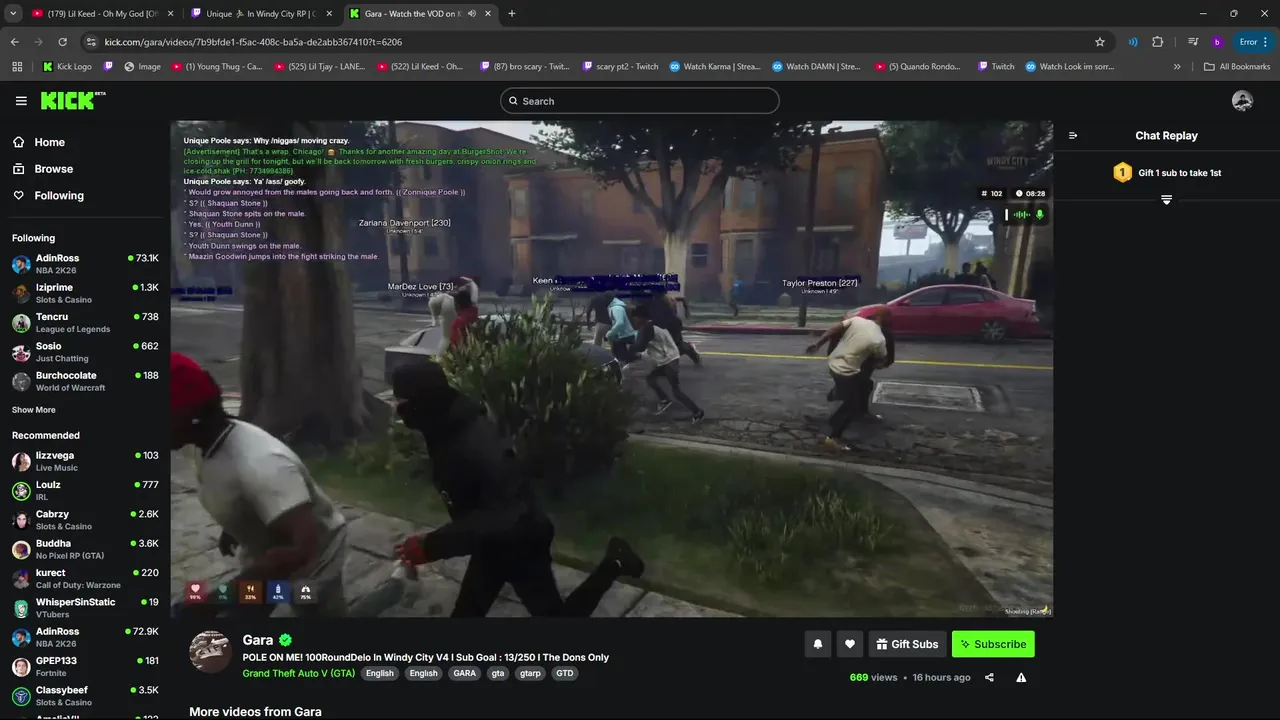Open the Kick hamburger menu

[21, 101]
